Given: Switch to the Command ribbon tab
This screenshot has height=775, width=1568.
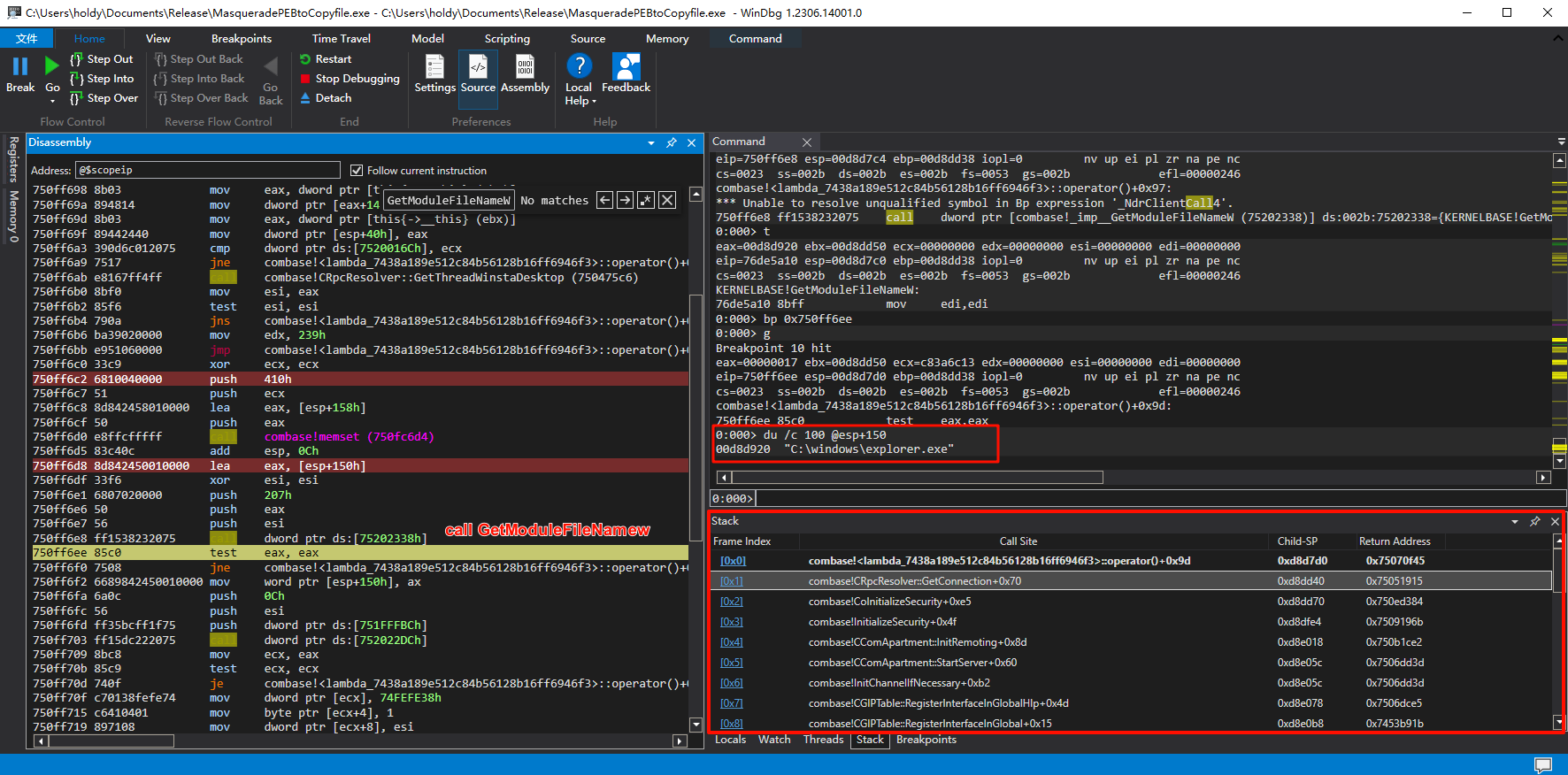Looking at the screenshot, I should coord(756,39).
